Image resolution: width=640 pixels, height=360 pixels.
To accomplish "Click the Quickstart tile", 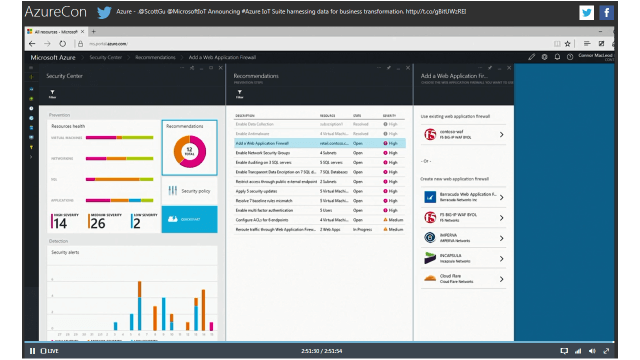I will (x=189, y=219).
